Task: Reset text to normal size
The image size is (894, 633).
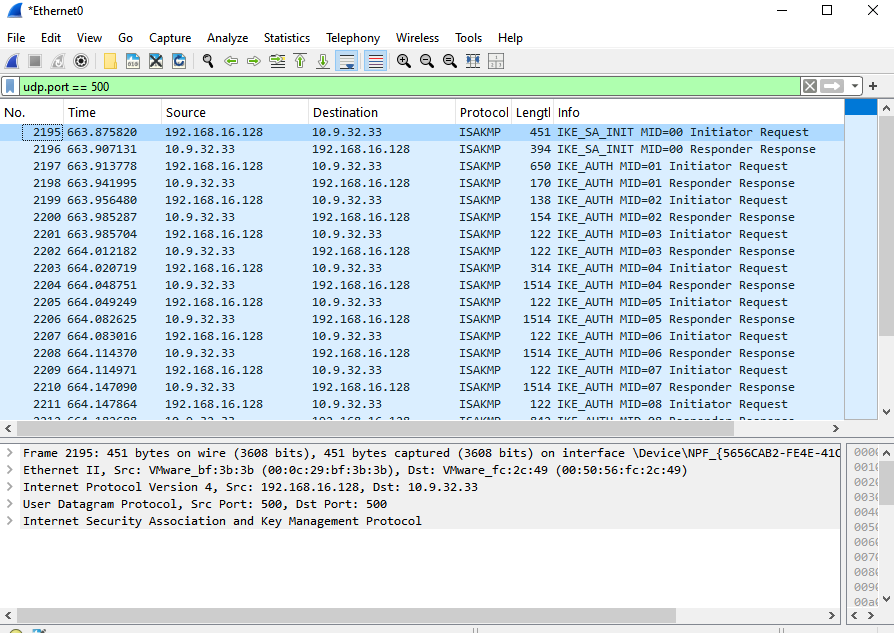Action: (450, 61)
